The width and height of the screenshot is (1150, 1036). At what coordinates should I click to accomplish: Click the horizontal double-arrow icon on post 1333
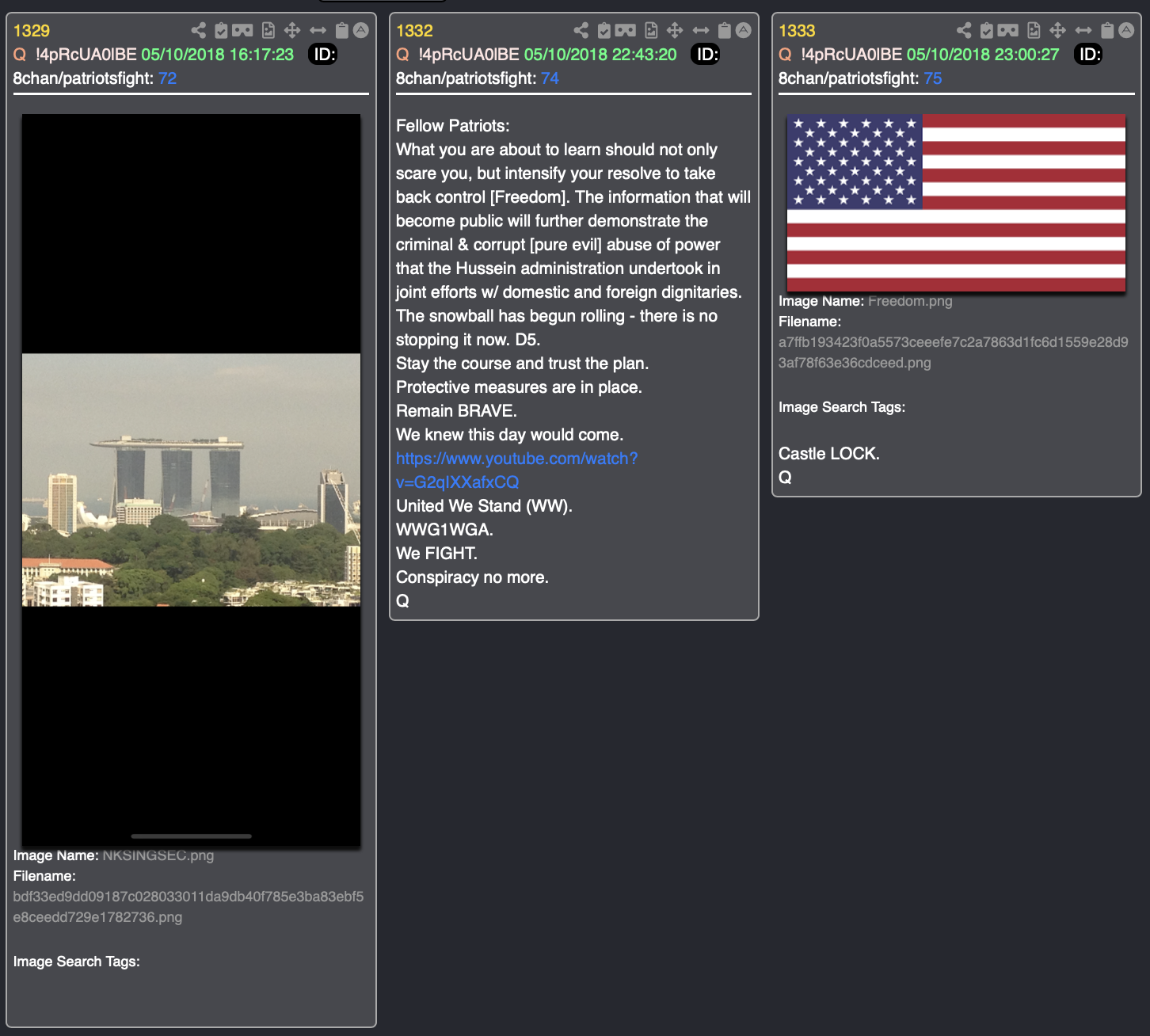(1083, 30)
